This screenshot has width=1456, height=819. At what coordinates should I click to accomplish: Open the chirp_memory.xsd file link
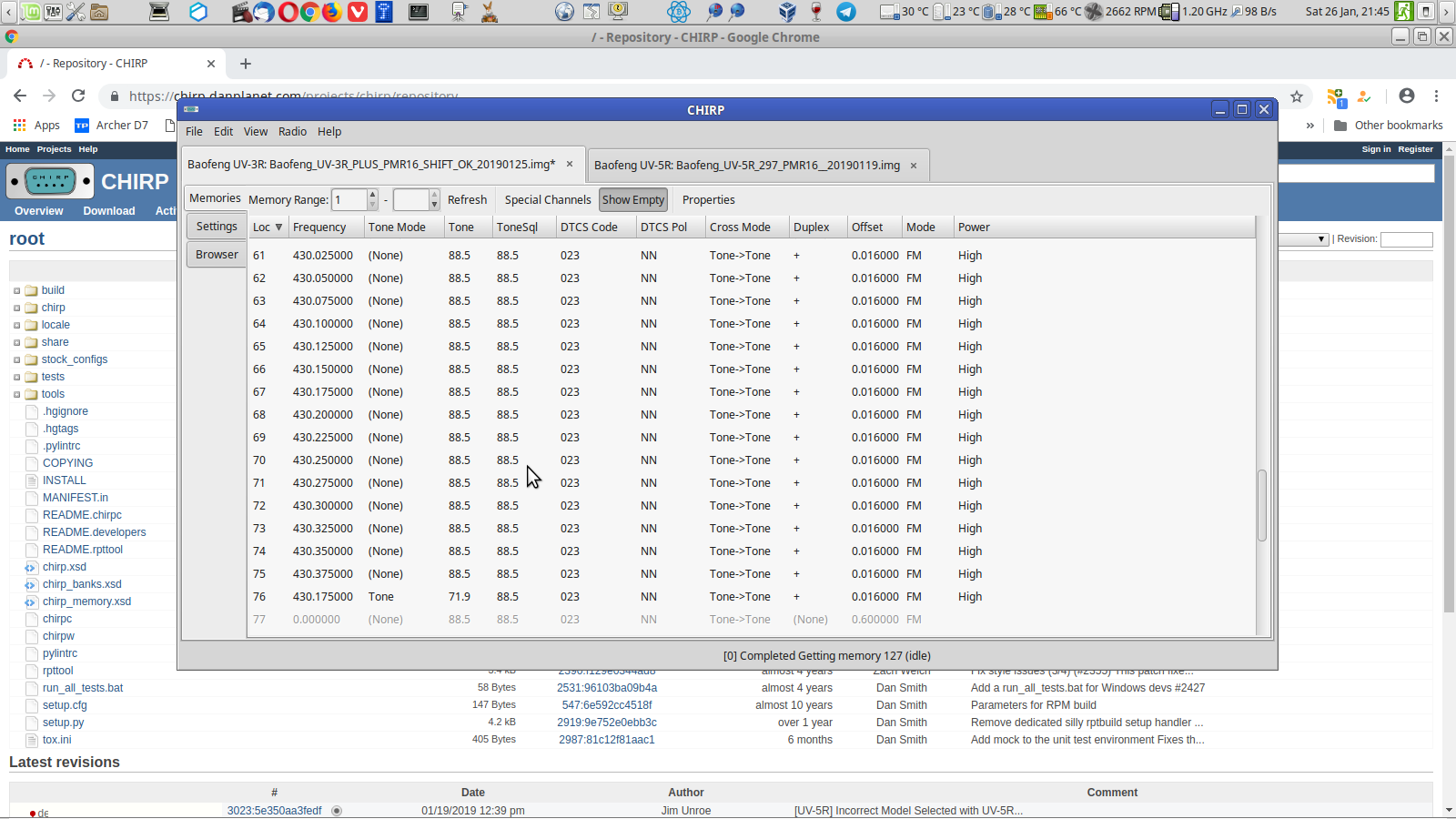click(86, 602)
